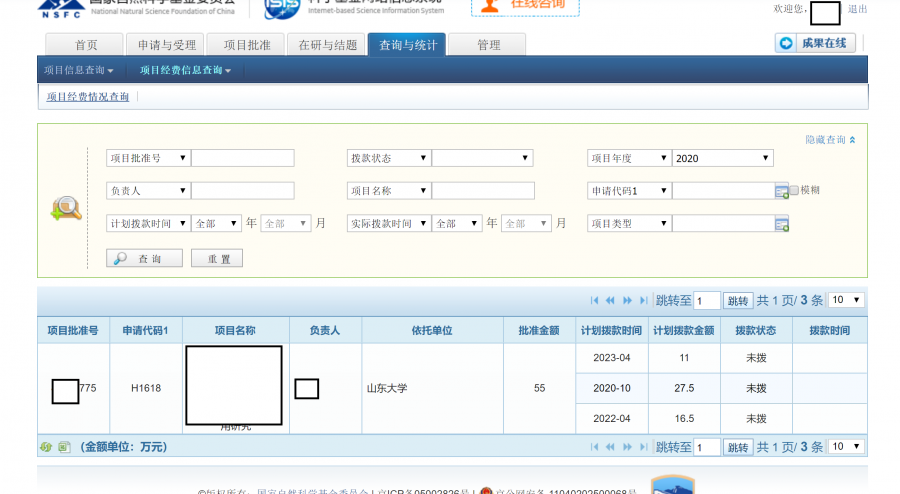Switch to the 项目批准 tab

tap(246, 45)
